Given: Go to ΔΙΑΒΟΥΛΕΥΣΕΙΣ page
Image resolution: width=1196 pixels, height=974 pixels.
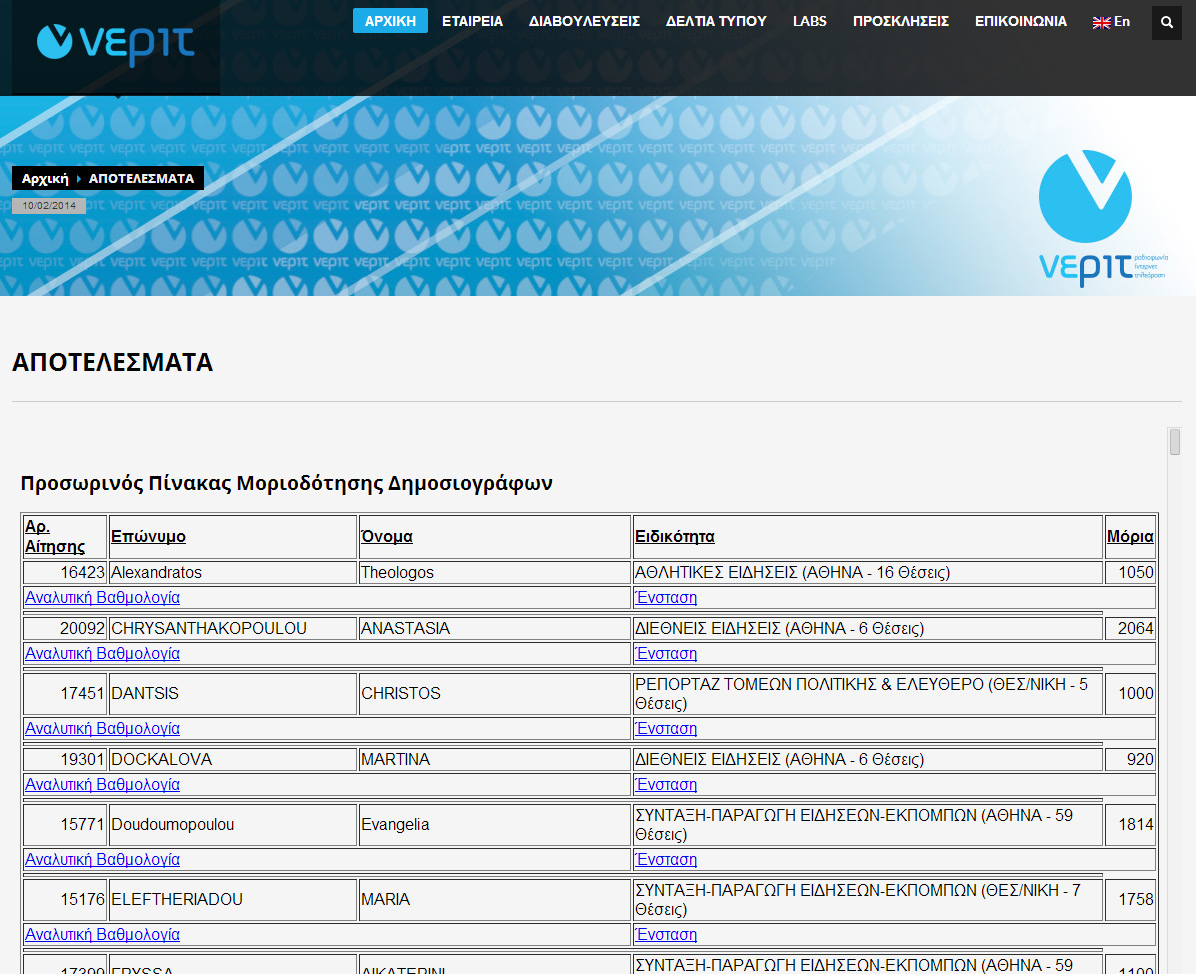Looking at the screenshot, I should [584, 21].
